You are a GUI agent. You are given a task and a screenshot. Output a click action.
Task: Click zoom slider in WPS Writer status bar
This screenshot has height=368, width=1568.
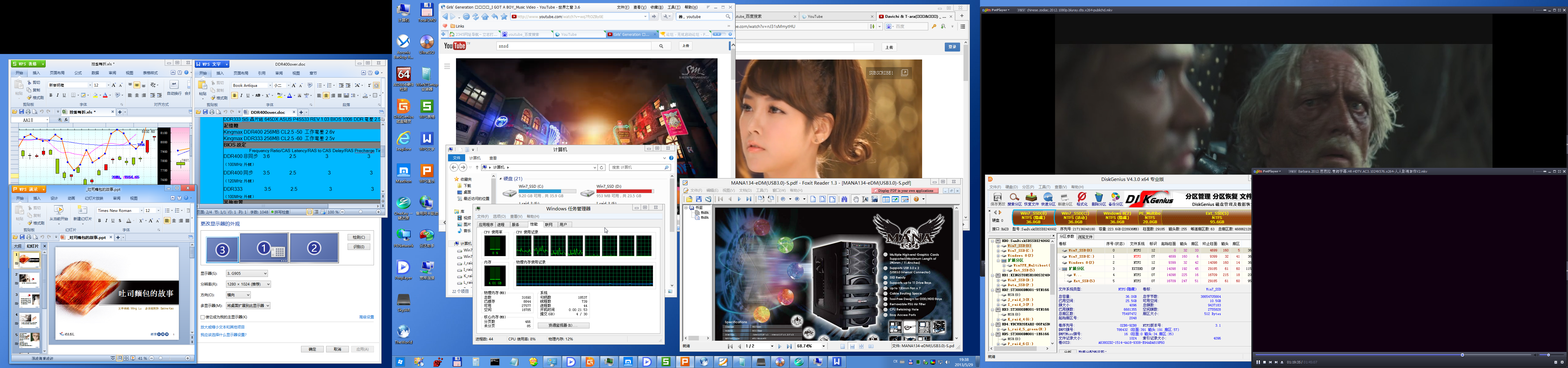pyautogui.click(x=360, y=212)
